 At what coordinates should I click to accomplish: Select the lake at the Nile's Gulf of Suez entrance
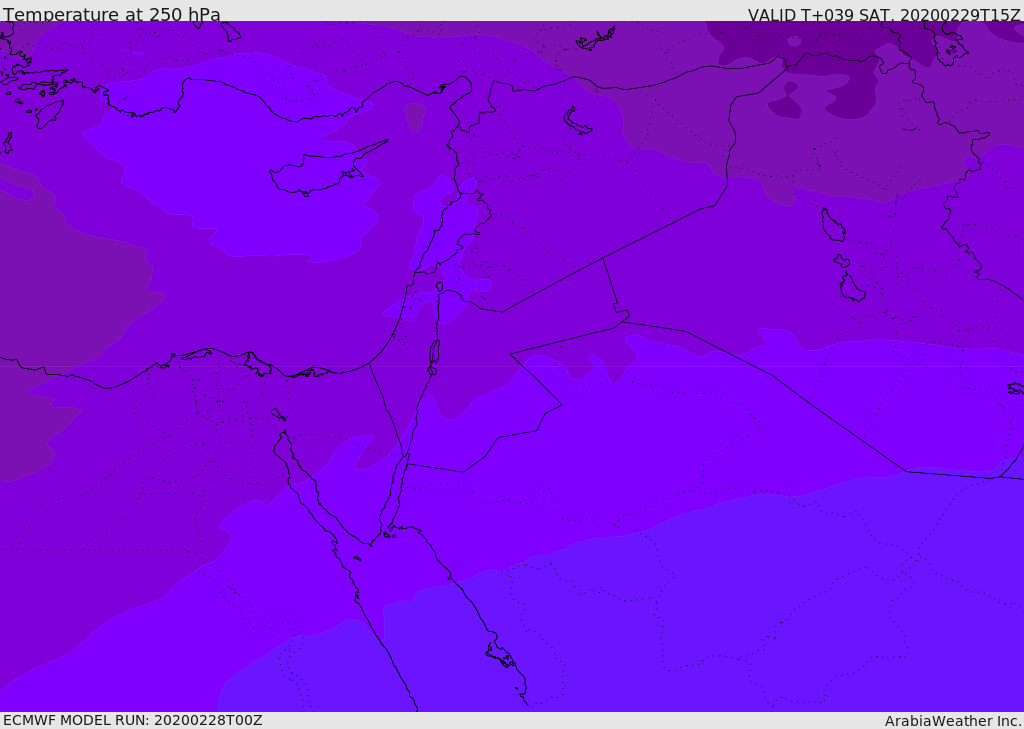(278, 415)
